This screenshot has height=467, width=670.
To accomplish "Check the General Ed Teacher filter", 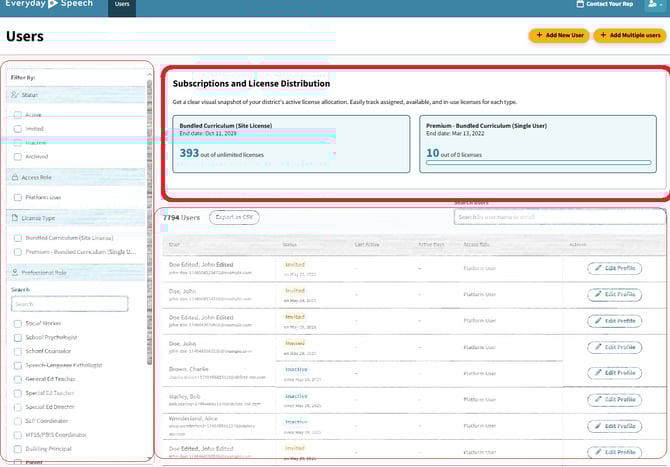I will pos(18,379).
